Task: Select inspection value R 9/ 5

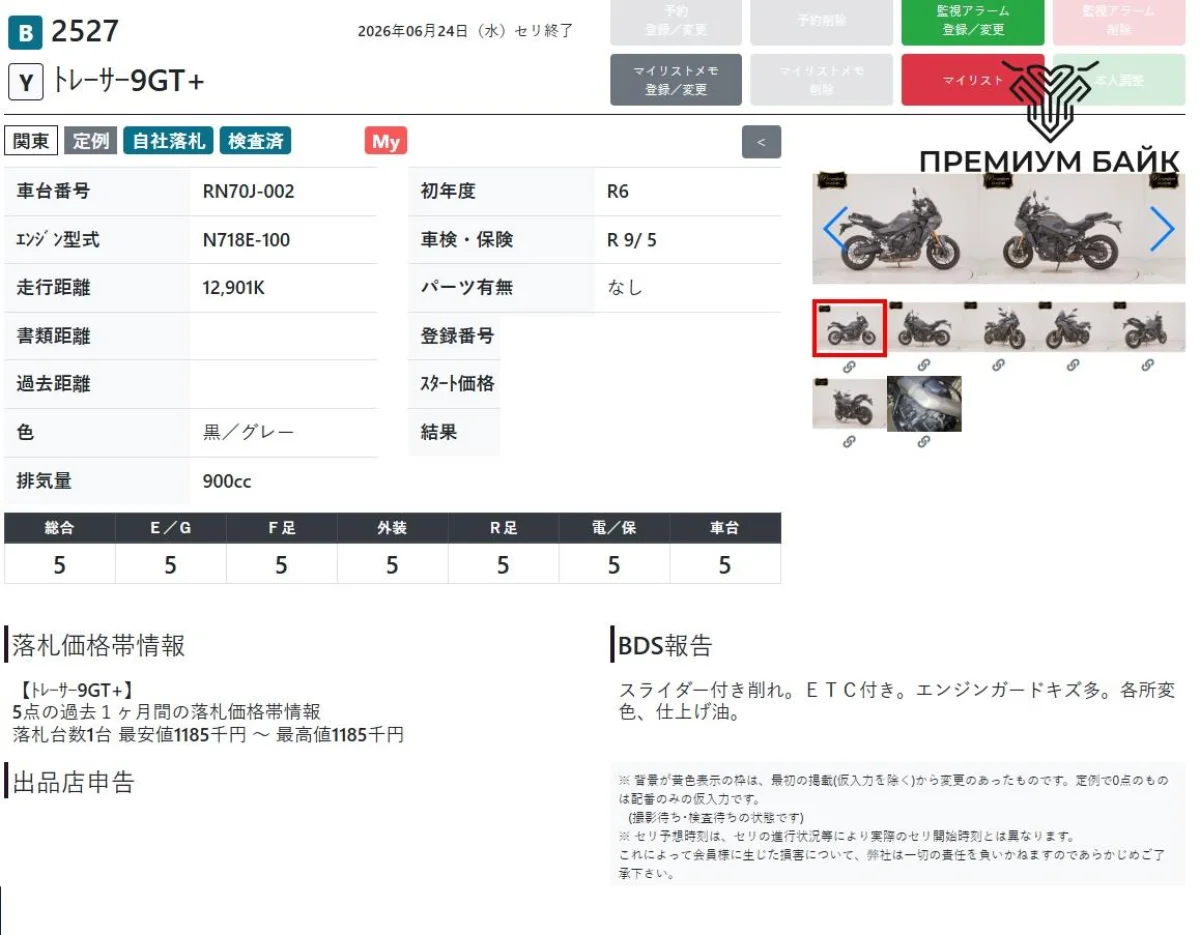Action: tap(632, 240)
